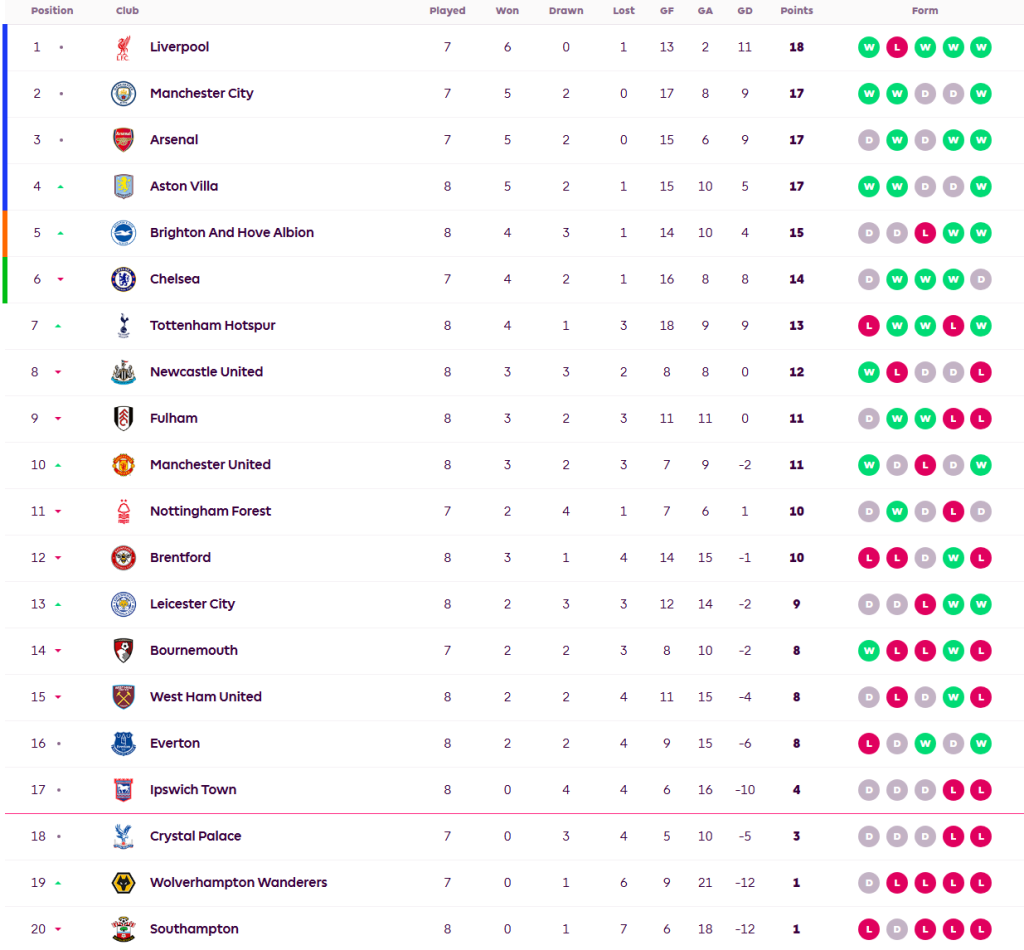Click Liverpool's loss result in Form
The width and height of the screenshot is (1024, 950).
(897, 48)
